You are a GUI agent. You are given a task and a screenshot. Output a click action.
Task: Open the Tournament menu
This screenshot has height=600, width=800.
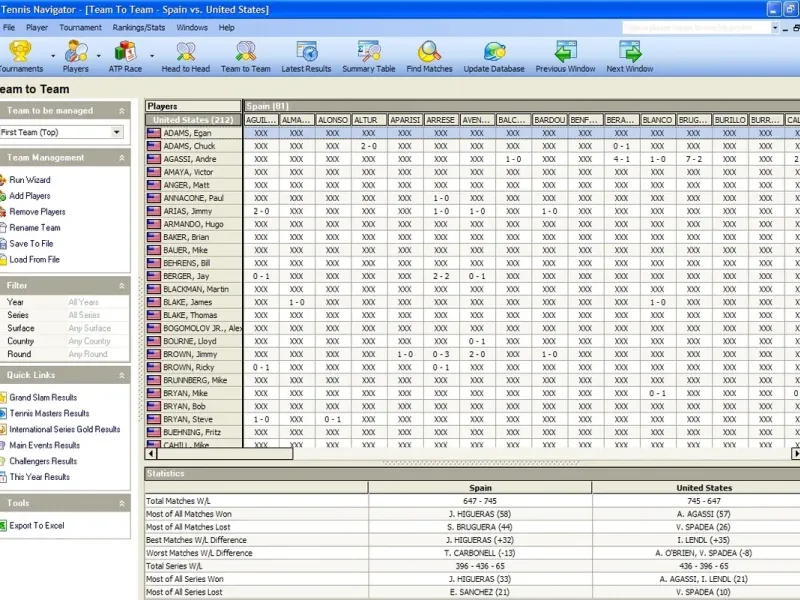tap(80, 28)
